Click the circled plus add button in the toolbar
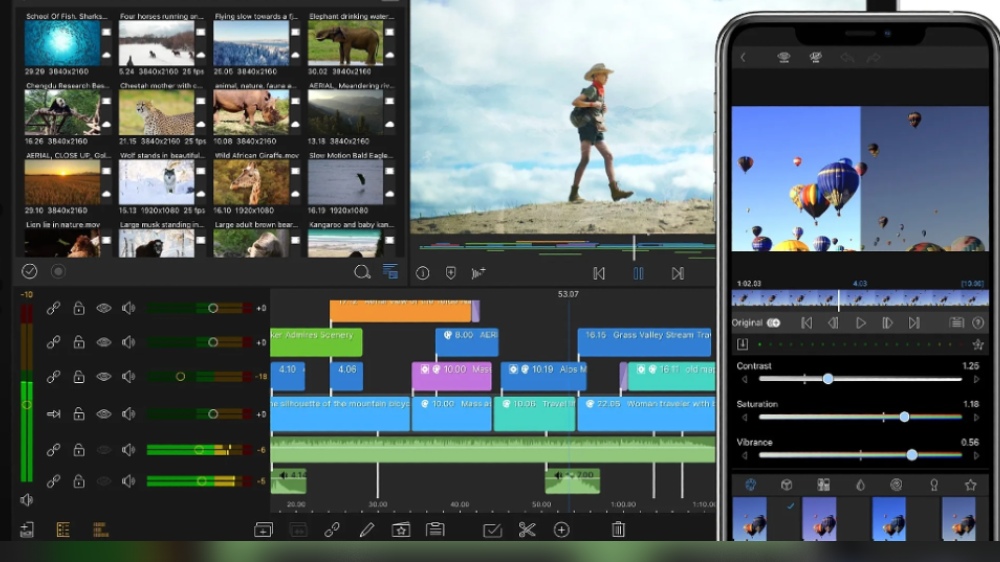This screenshot has height=562, width=1000. click(561, 529)
